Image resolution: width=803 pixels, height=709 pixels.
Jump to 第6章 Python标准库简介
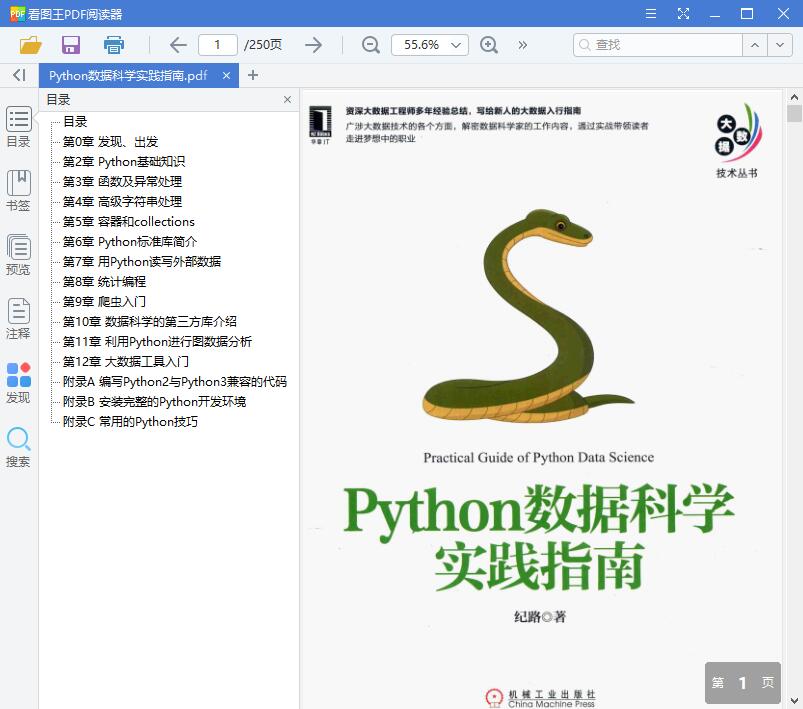130,241
